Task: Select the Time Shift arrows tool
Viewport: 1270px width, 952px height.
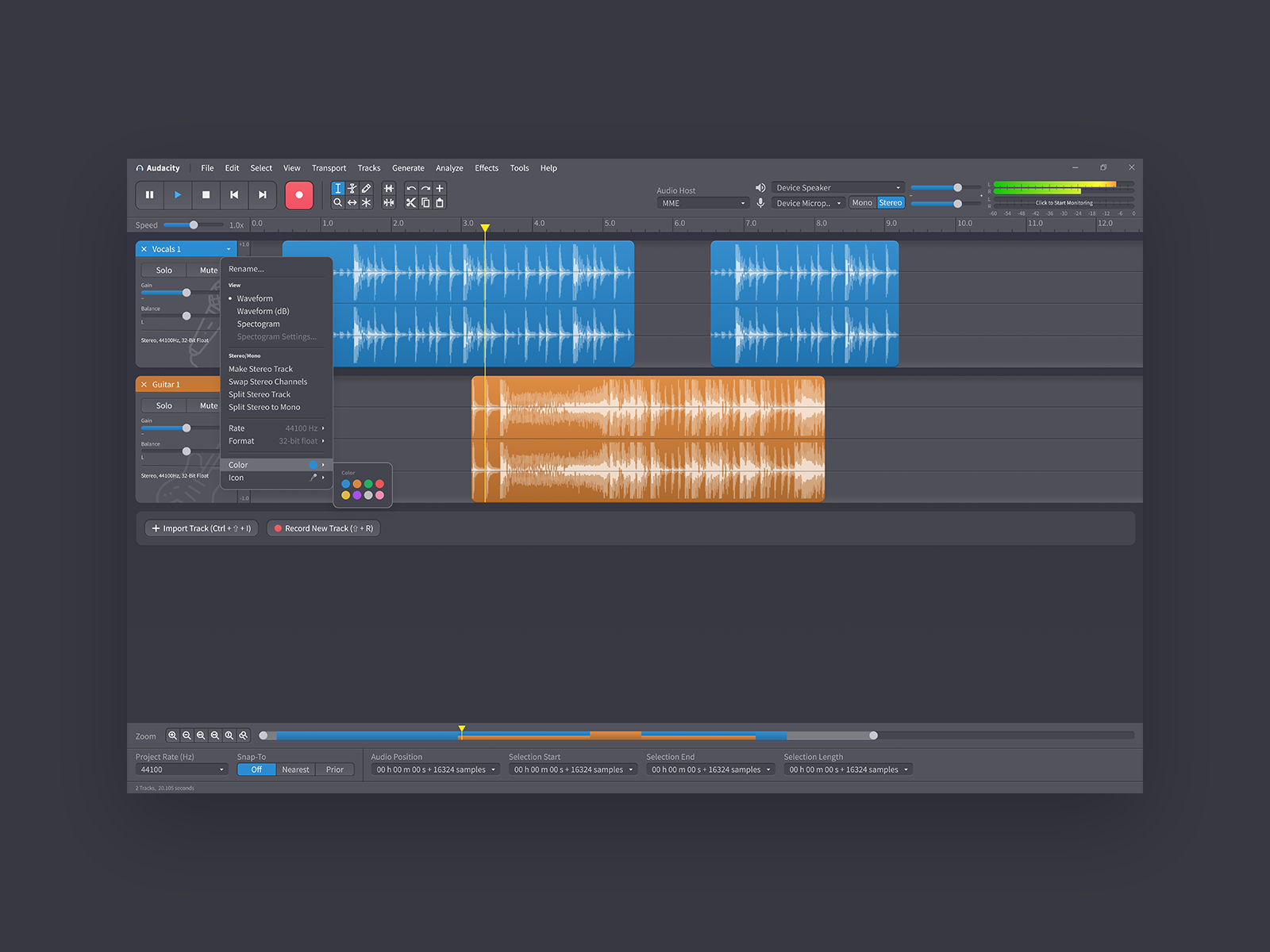Action: click(352, 203)
